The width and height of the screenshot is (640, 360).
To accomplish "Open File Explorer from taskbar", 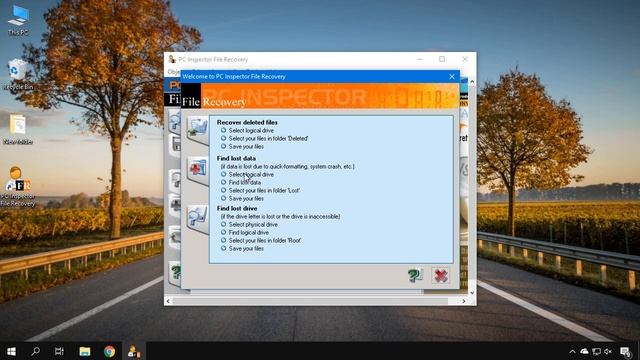I will coord(85,351).
